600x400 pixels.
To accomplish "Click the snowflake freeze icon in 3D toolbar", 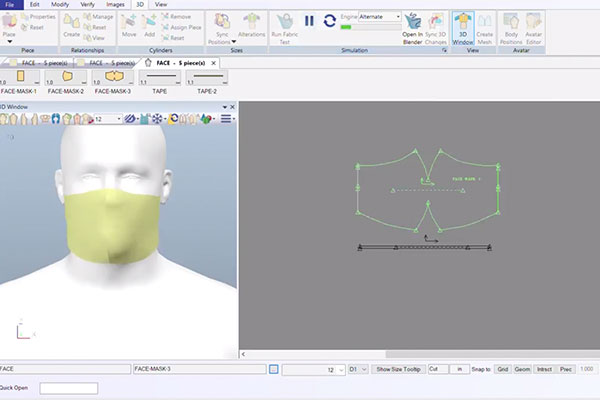I will coord(158,119).
